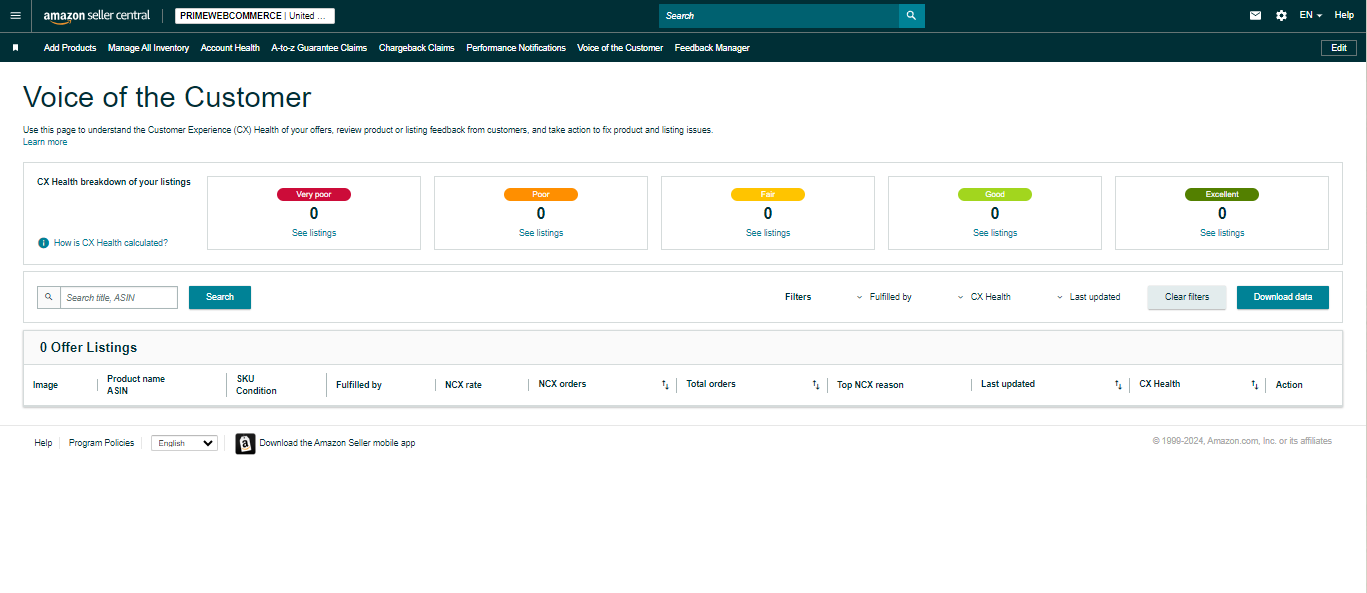Click the red Very poor badge
The width and height of the screenshot is (1367, 593).
(x=314, y=195)
